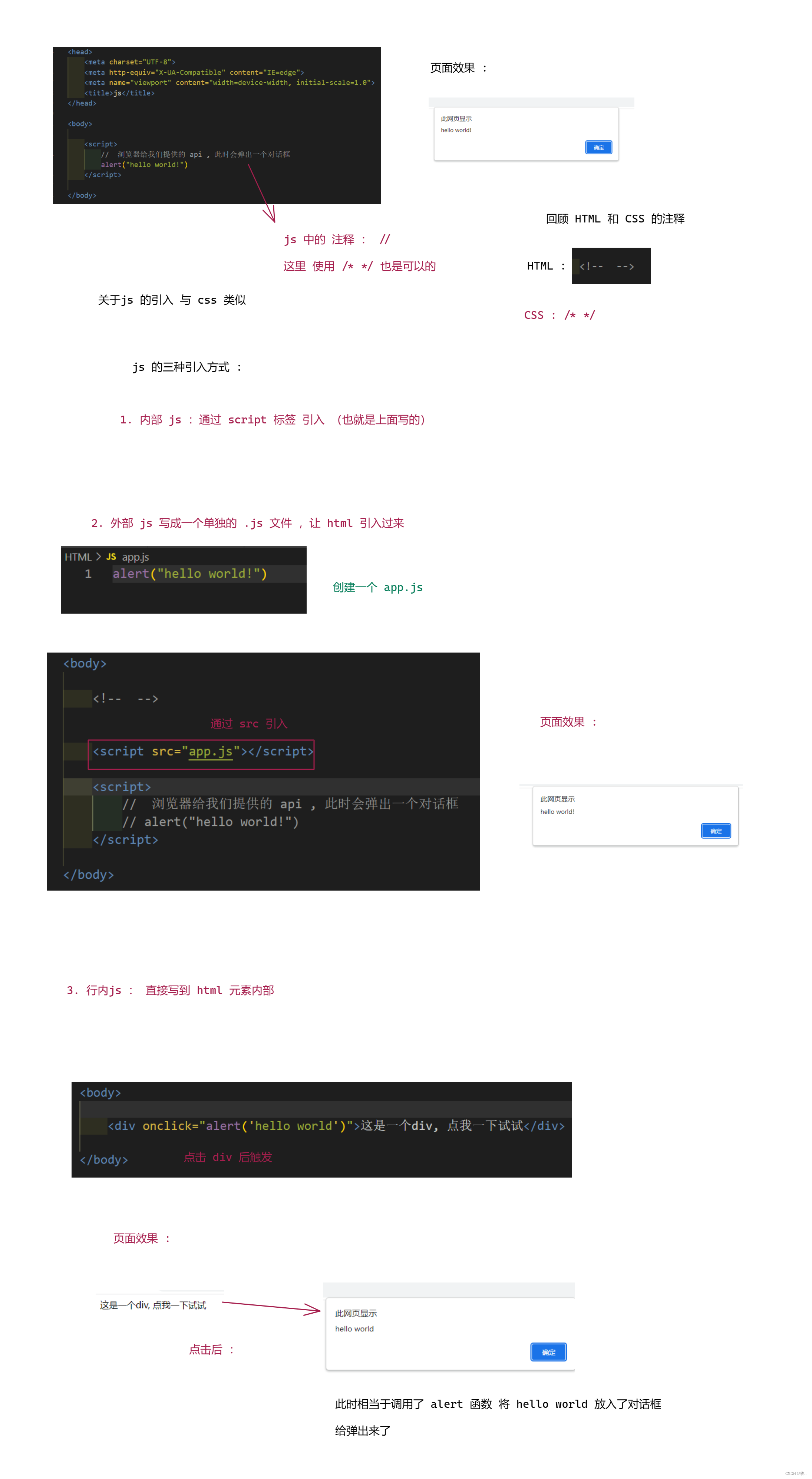Screen dimensions: 812x1479
Task: Click the green text 创建一个 app.js
Action: (377, 587)
